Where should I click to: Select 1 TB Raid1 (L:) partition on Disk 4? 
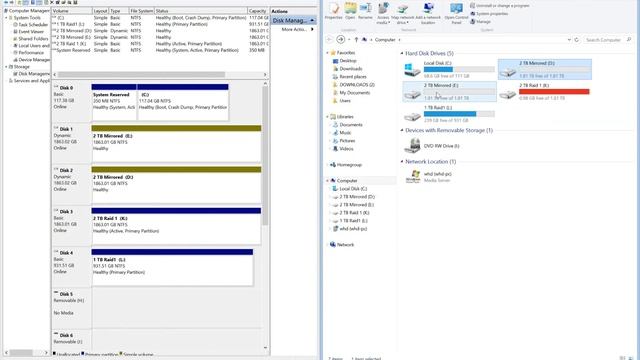(x=172, y=267)
